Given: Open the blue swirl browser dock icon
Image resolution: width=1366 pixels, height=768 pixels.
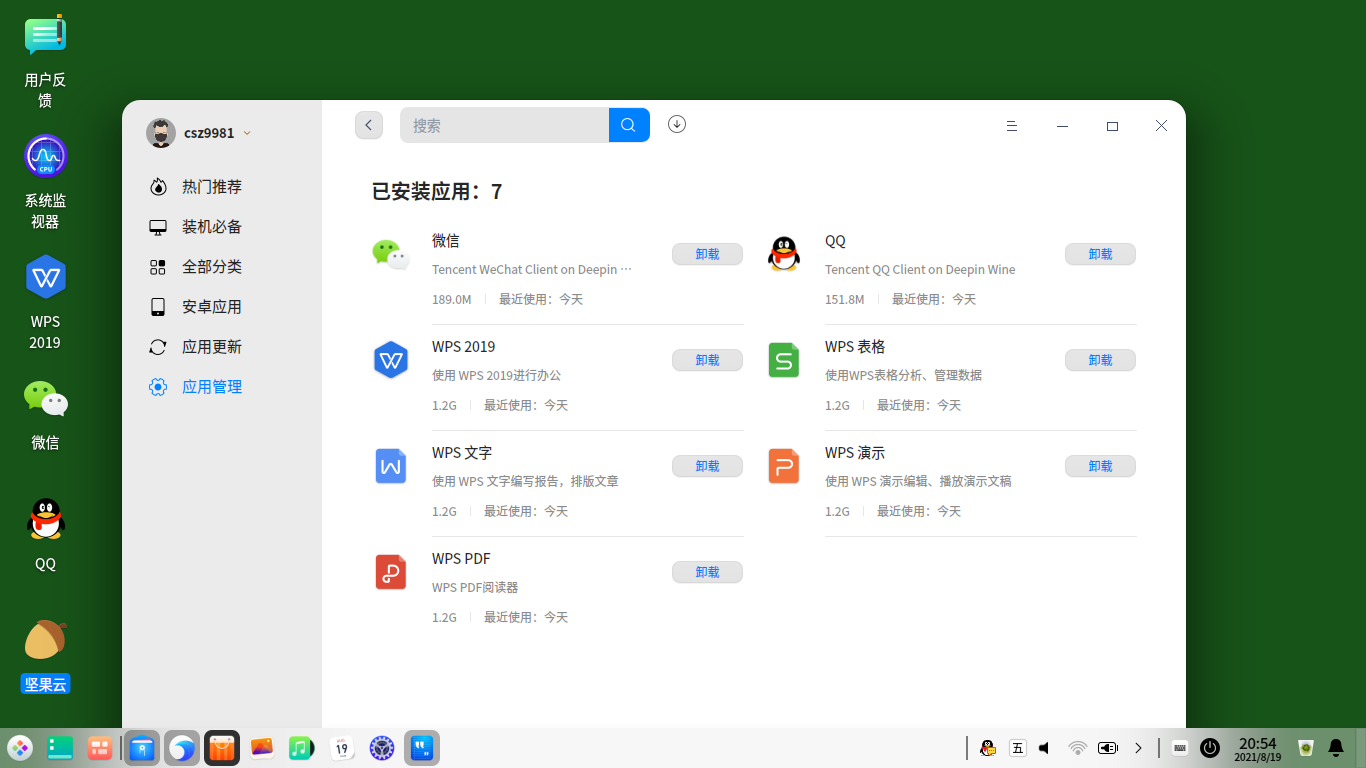Looking at the screenshot, I should click(x=182, y=748).
